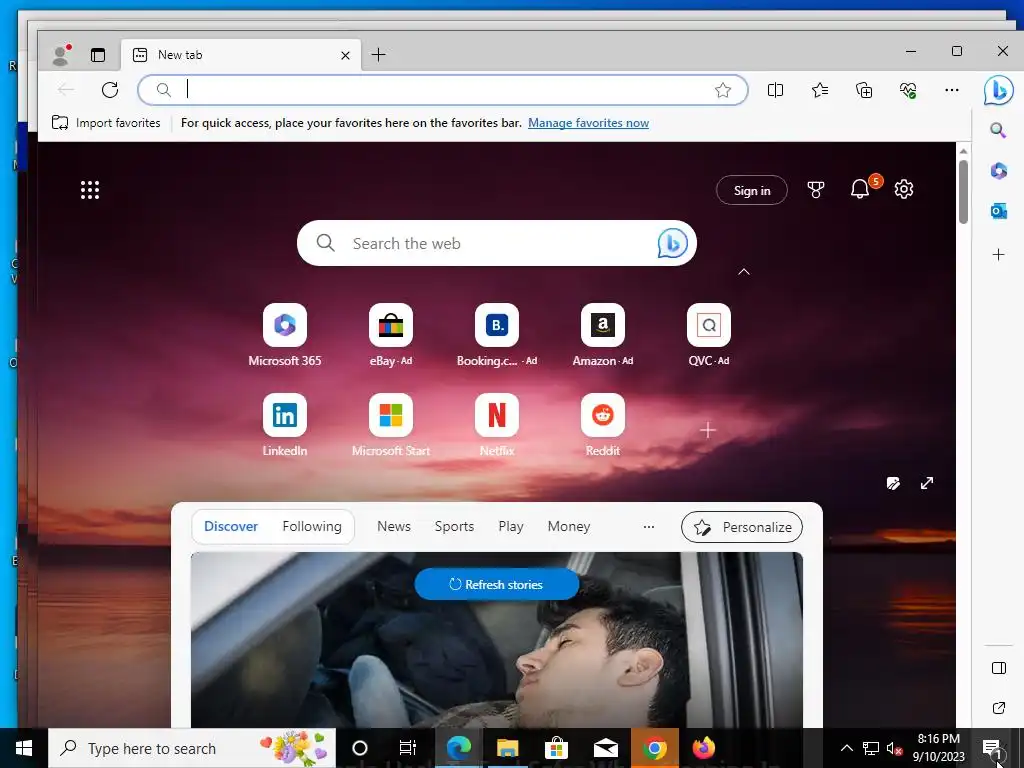Open the News feed tab
The image size is (1024, 768).
tap(394, 526)
